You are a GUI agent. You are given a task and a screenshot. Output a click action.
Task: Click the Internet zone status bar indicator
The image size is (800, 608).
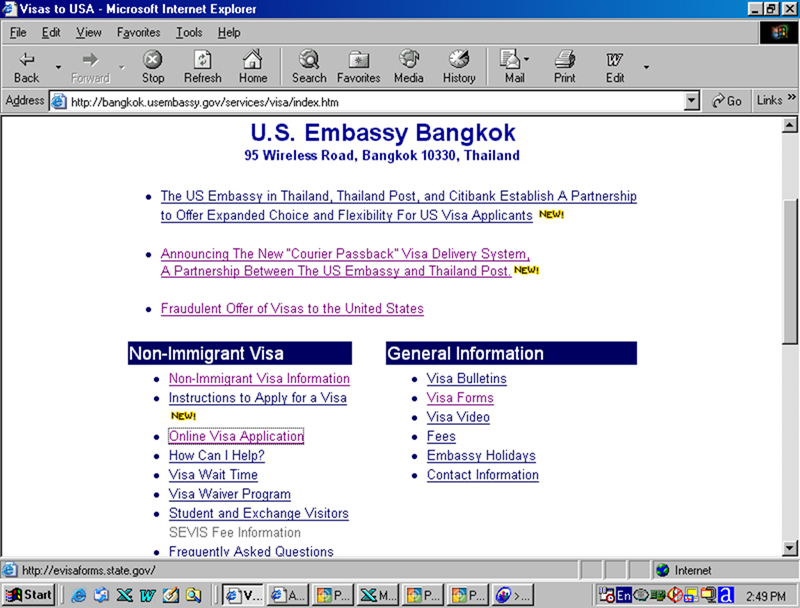684,570
